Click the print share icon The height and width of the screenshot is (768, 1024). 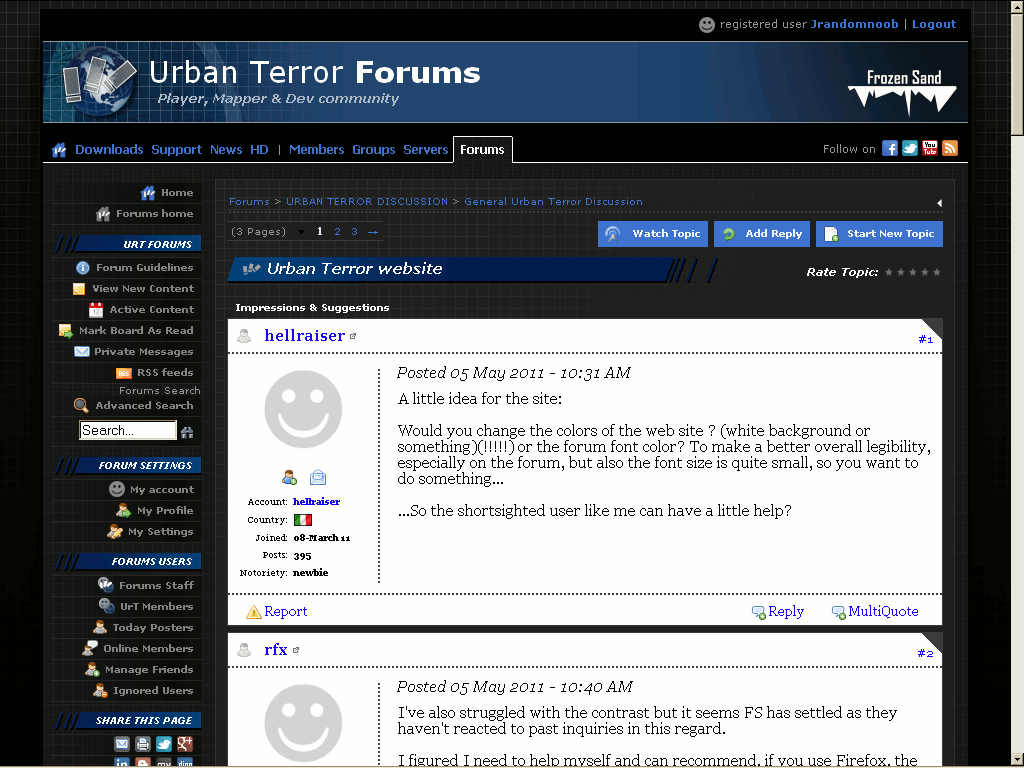143,744
